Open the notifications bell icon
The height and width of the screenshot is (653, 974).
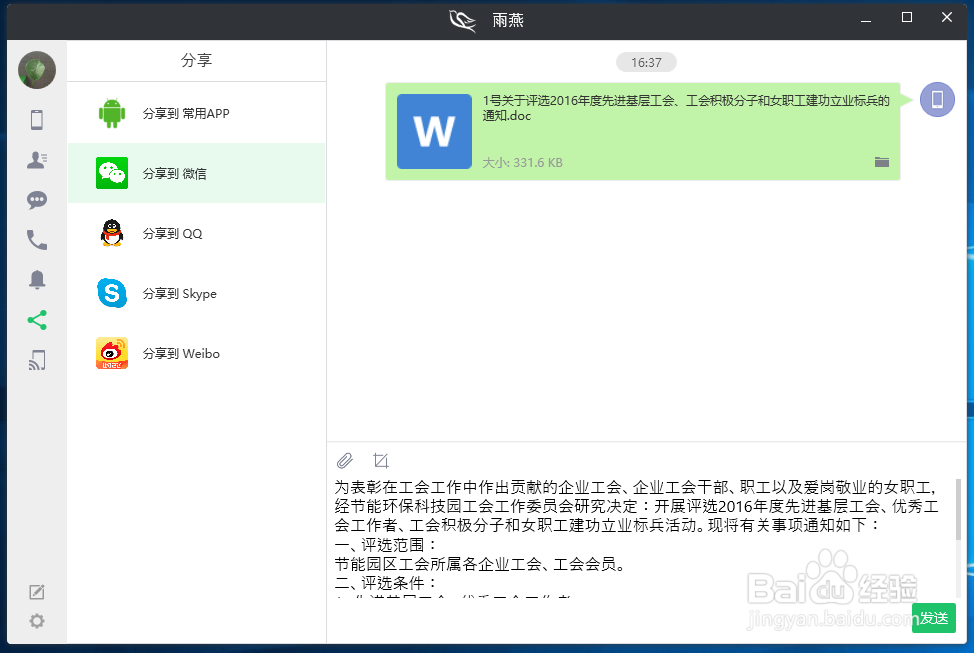point(37,279)
